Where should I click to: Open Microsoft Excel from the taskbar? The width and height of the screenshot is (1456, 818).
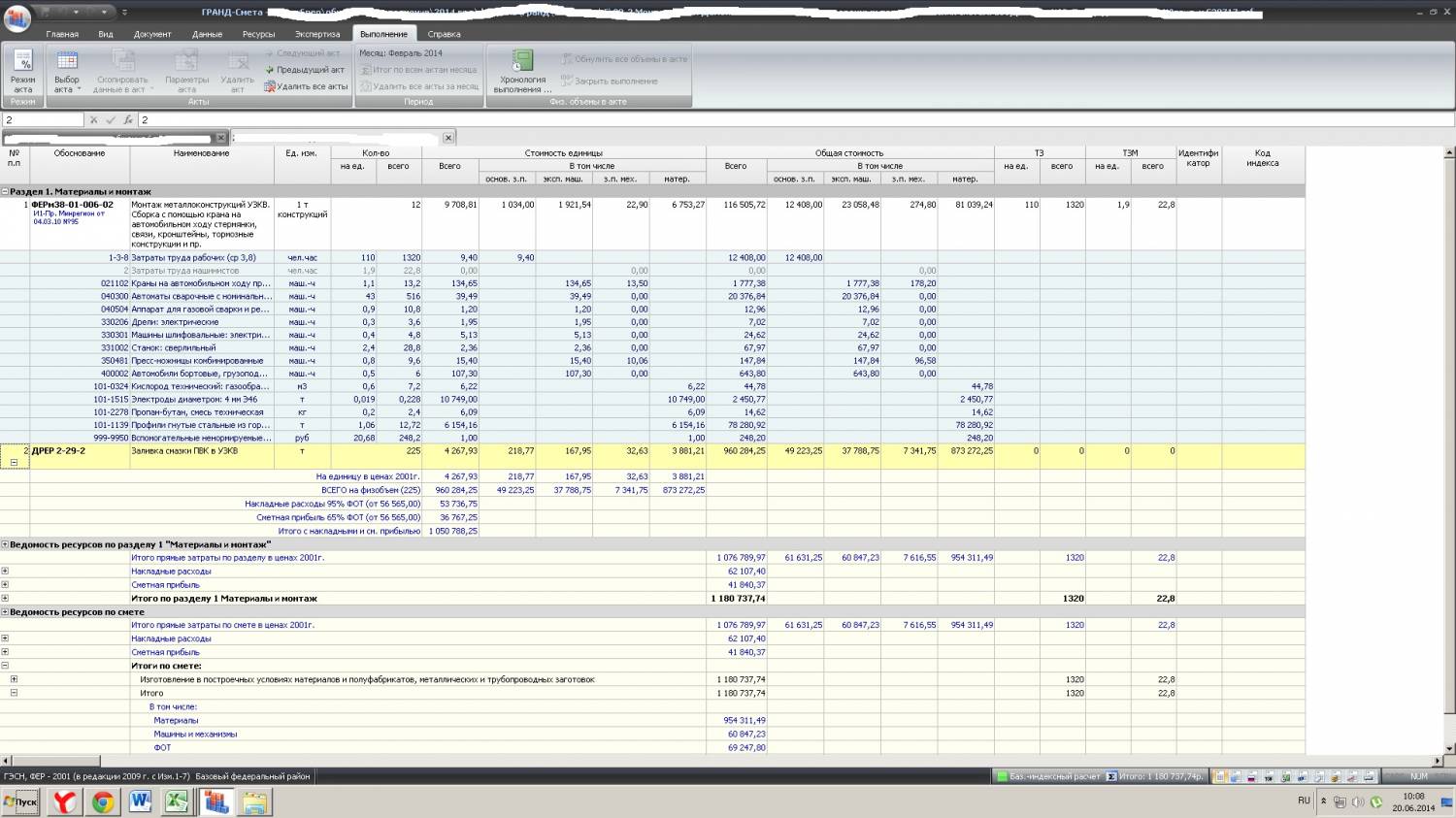(x=177, y=802)
